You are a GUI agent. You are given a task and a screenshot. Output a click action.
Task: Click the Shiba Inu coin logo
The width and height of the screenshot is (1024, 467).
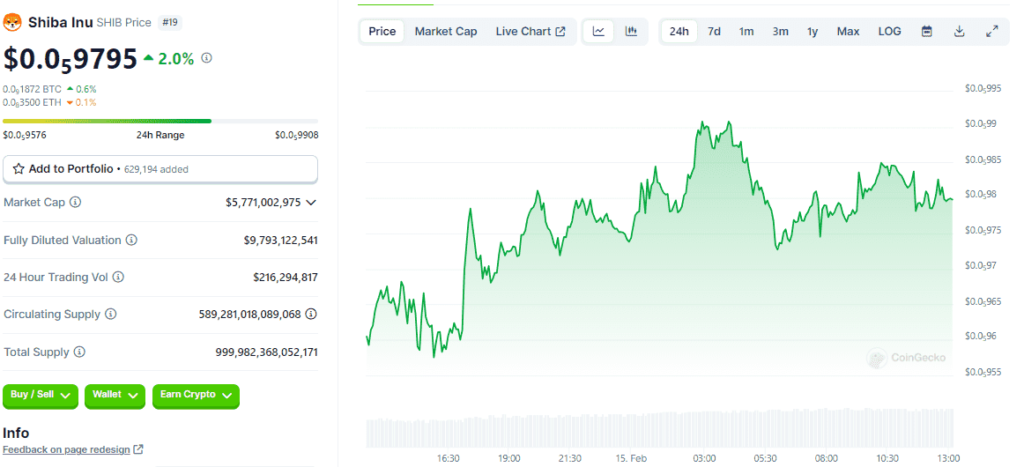(x=12, y=23)
